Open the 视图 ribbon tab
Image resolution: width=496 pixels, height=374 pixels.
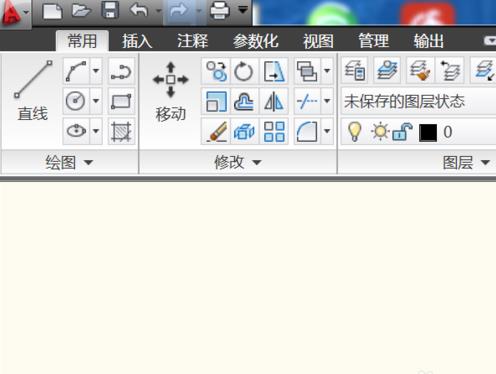[x=318, y=41]
